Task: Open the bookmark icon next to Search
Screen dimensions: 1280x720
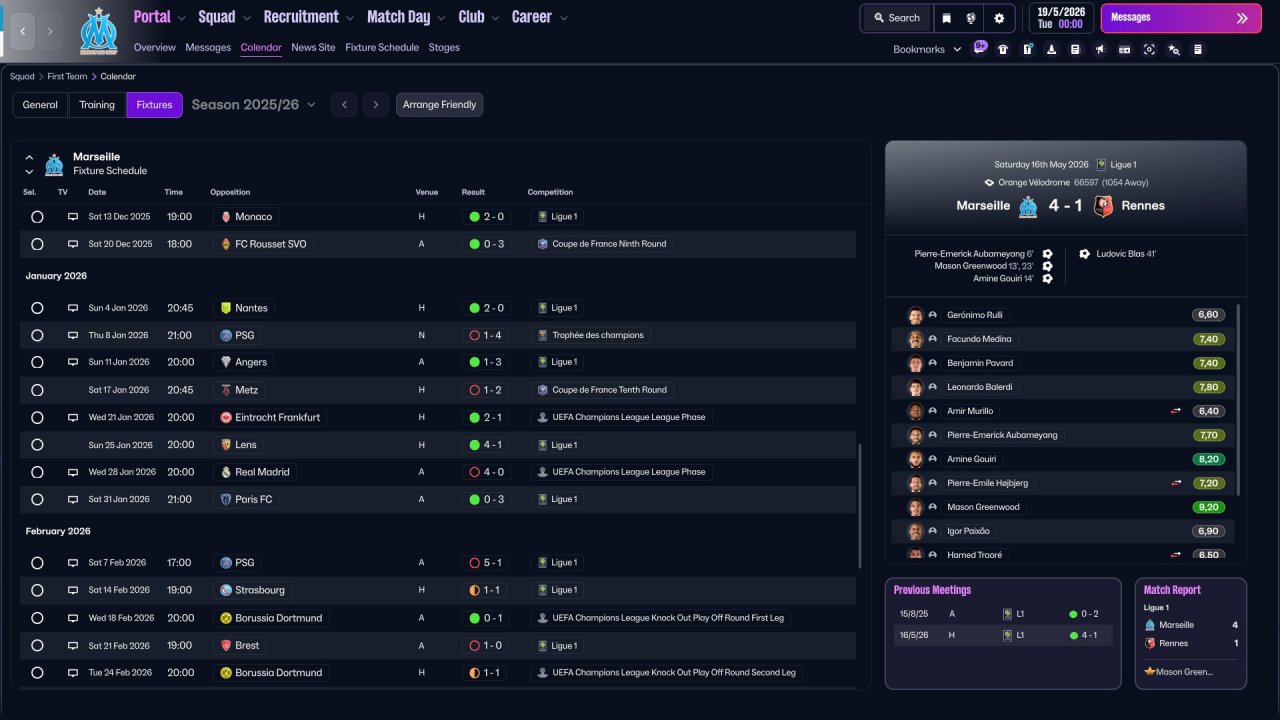Action: coord(946,18)
